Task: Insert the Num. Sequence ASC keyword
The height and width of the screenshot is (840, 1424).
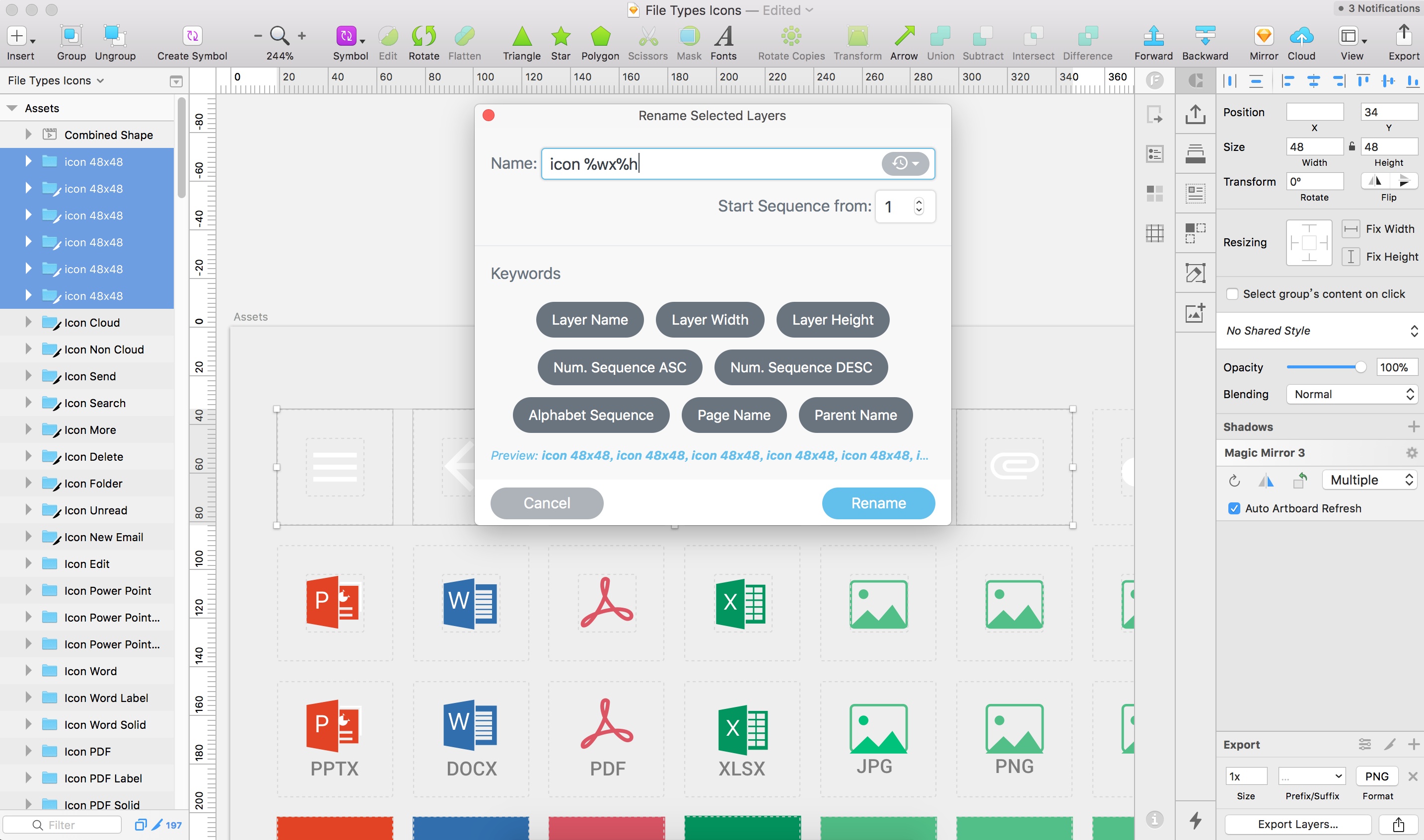Action: point(620,367)
